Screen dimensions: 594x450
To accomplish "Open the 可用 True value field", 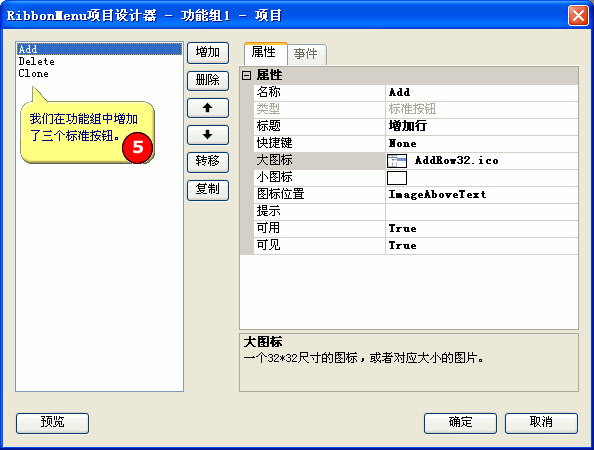I will point(481,228).
